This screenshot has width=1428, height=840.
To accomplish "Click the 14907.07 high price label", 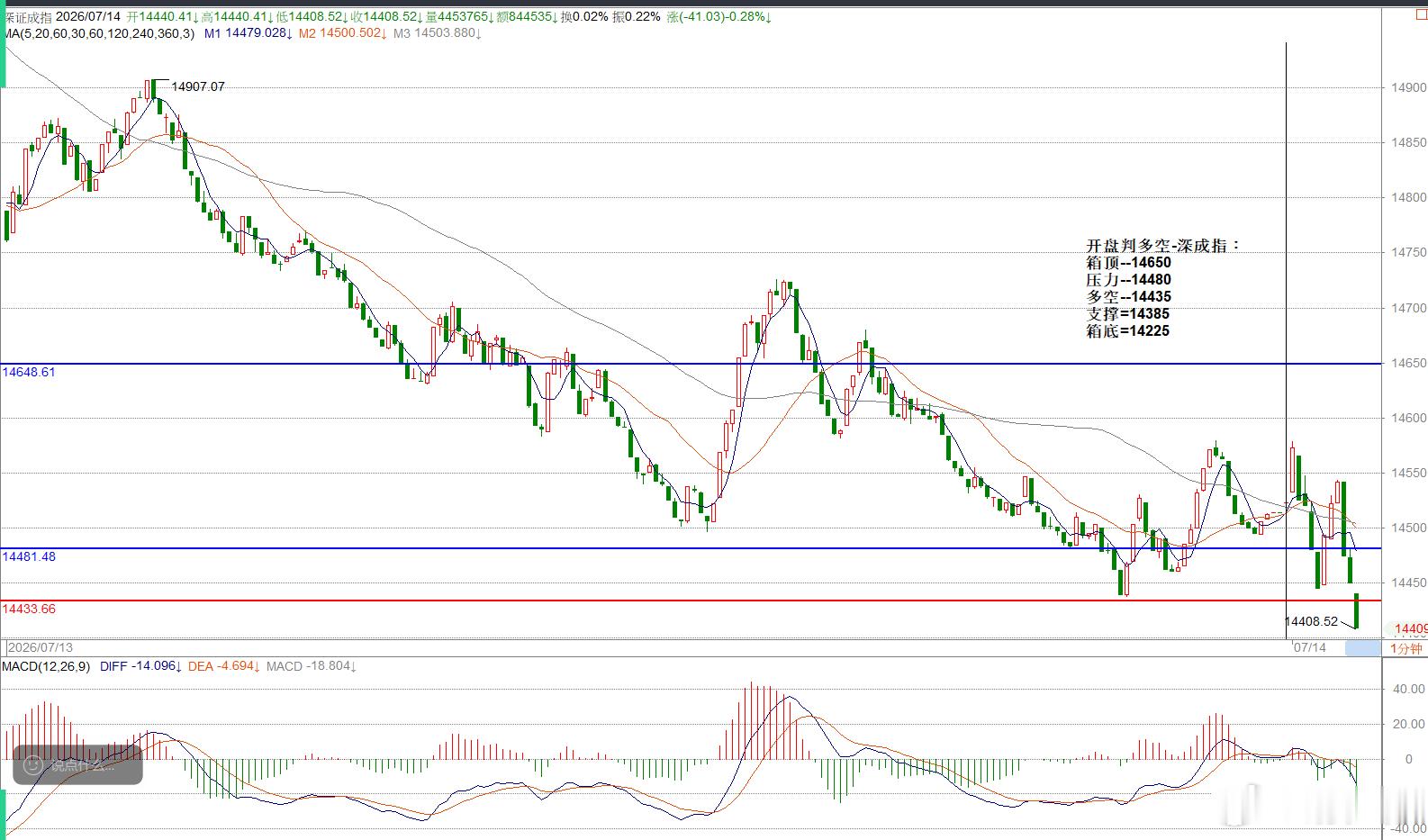I will pyautogui.click(x=198, y=86).
